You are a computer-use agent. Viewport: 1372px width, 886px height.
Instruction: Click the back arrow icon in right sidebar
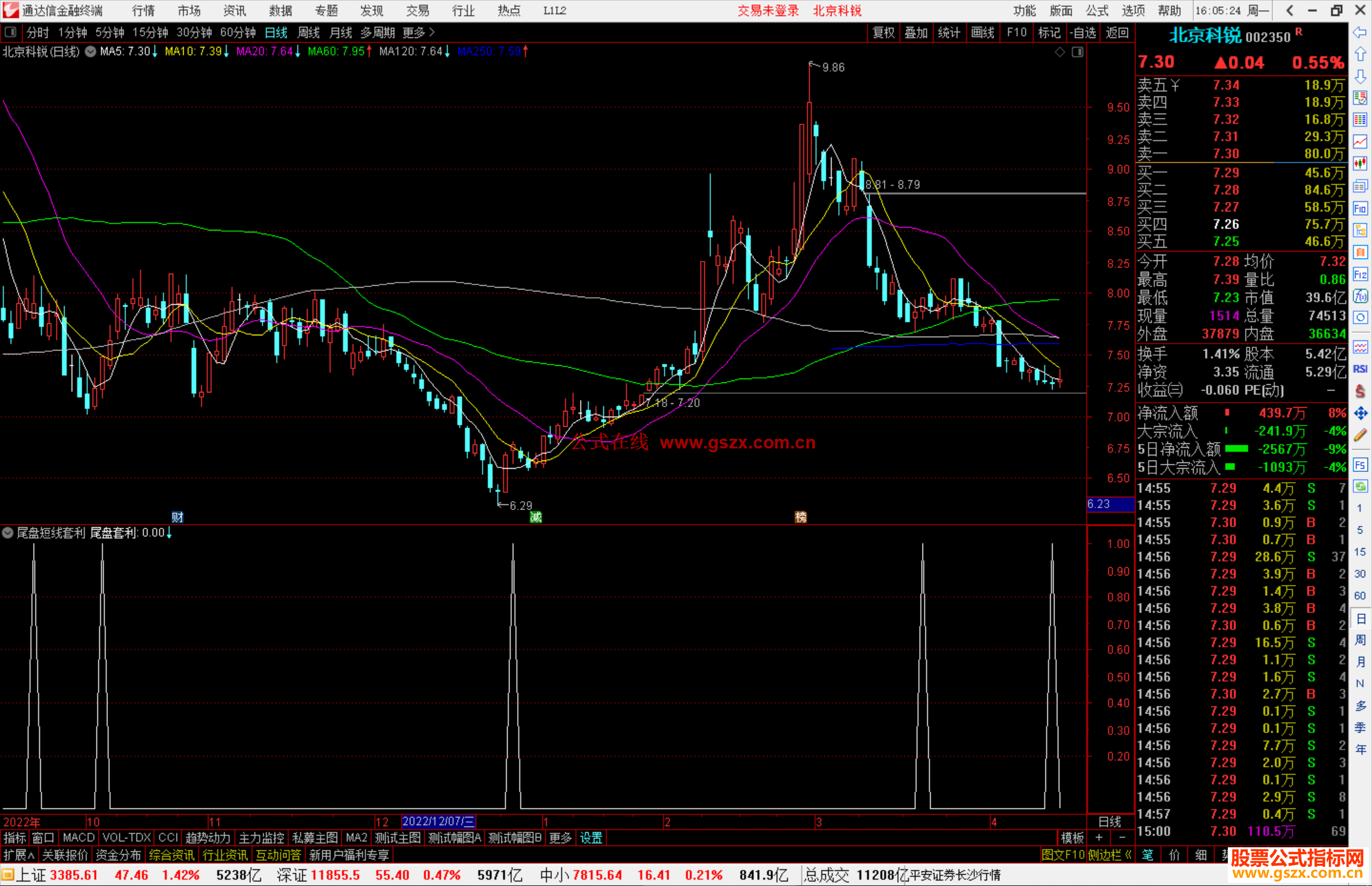coord(1360,32)
